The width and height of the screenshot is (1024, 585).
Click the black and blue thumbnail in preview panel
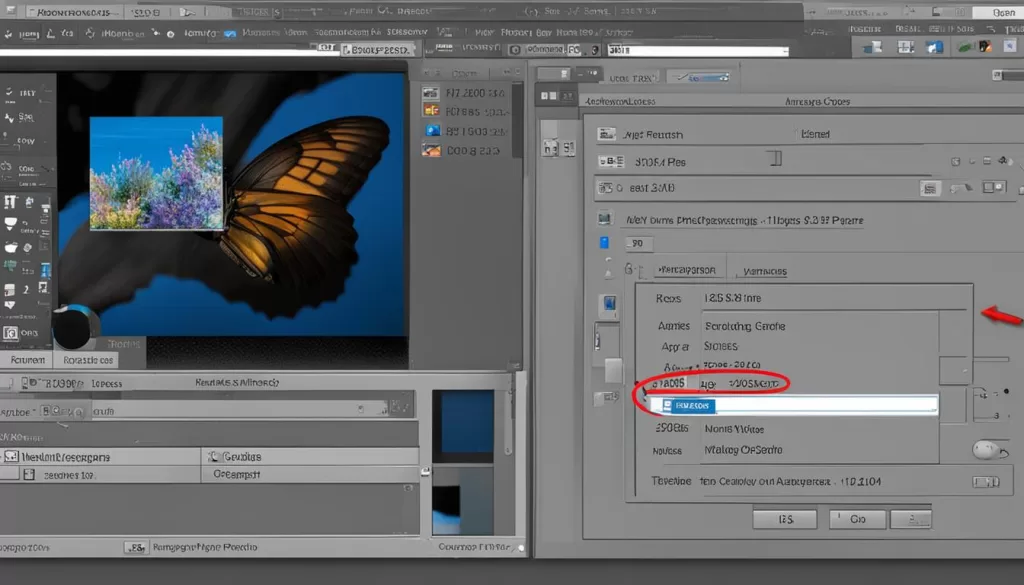click(463, 499)
